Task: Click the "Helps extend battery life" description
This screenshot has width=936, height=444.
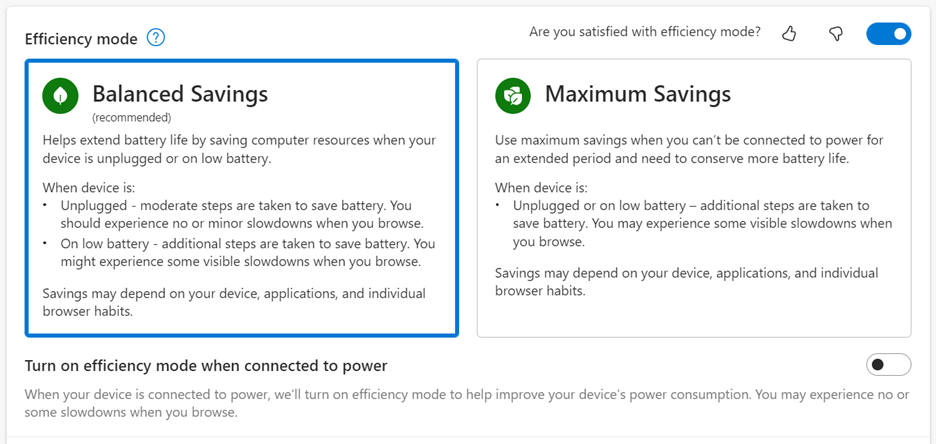Action: pos(239,149)
